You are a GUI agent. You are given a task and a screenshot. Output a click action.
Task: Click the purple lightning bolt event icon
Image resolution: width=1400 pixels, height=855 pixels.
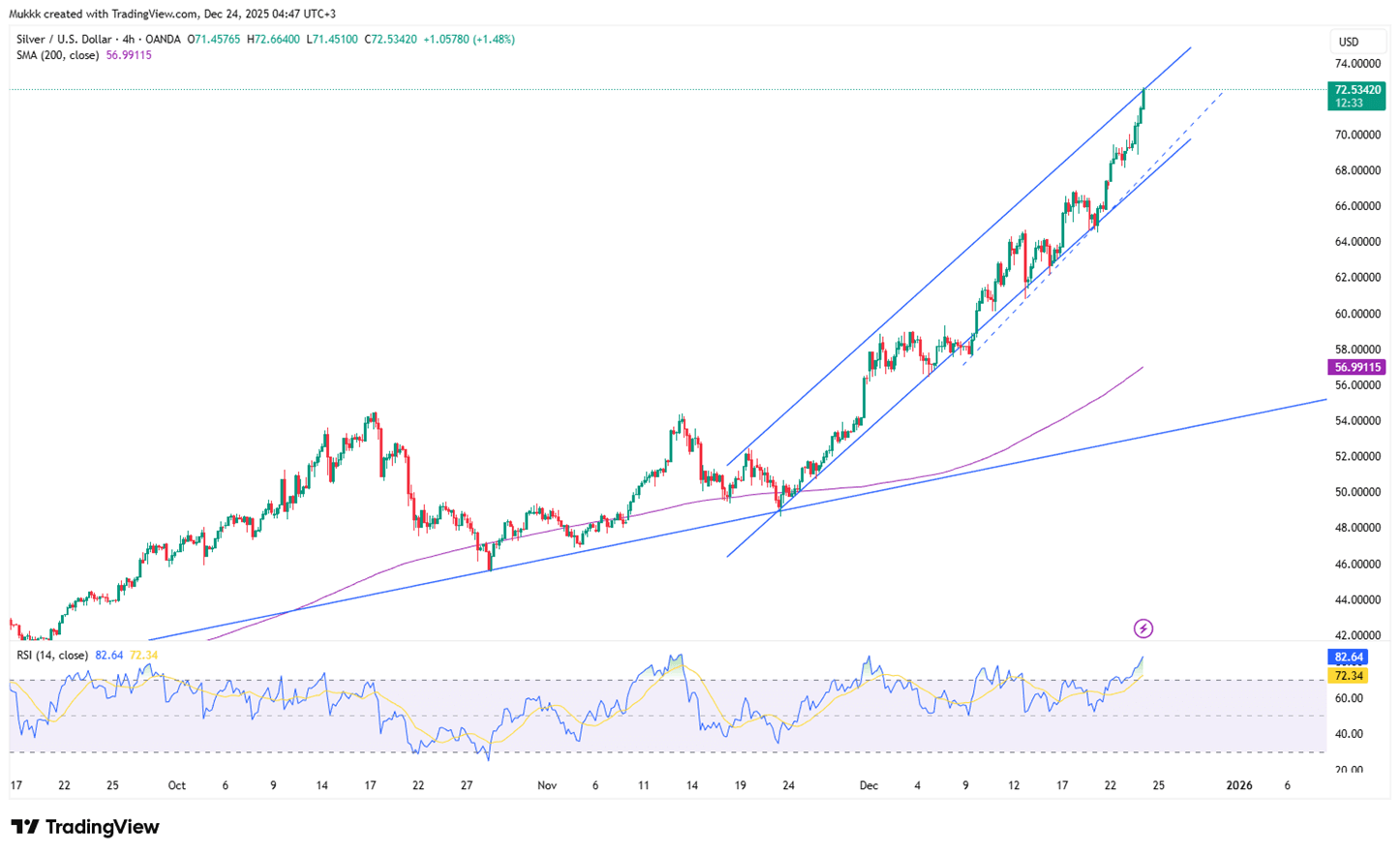1142,628
